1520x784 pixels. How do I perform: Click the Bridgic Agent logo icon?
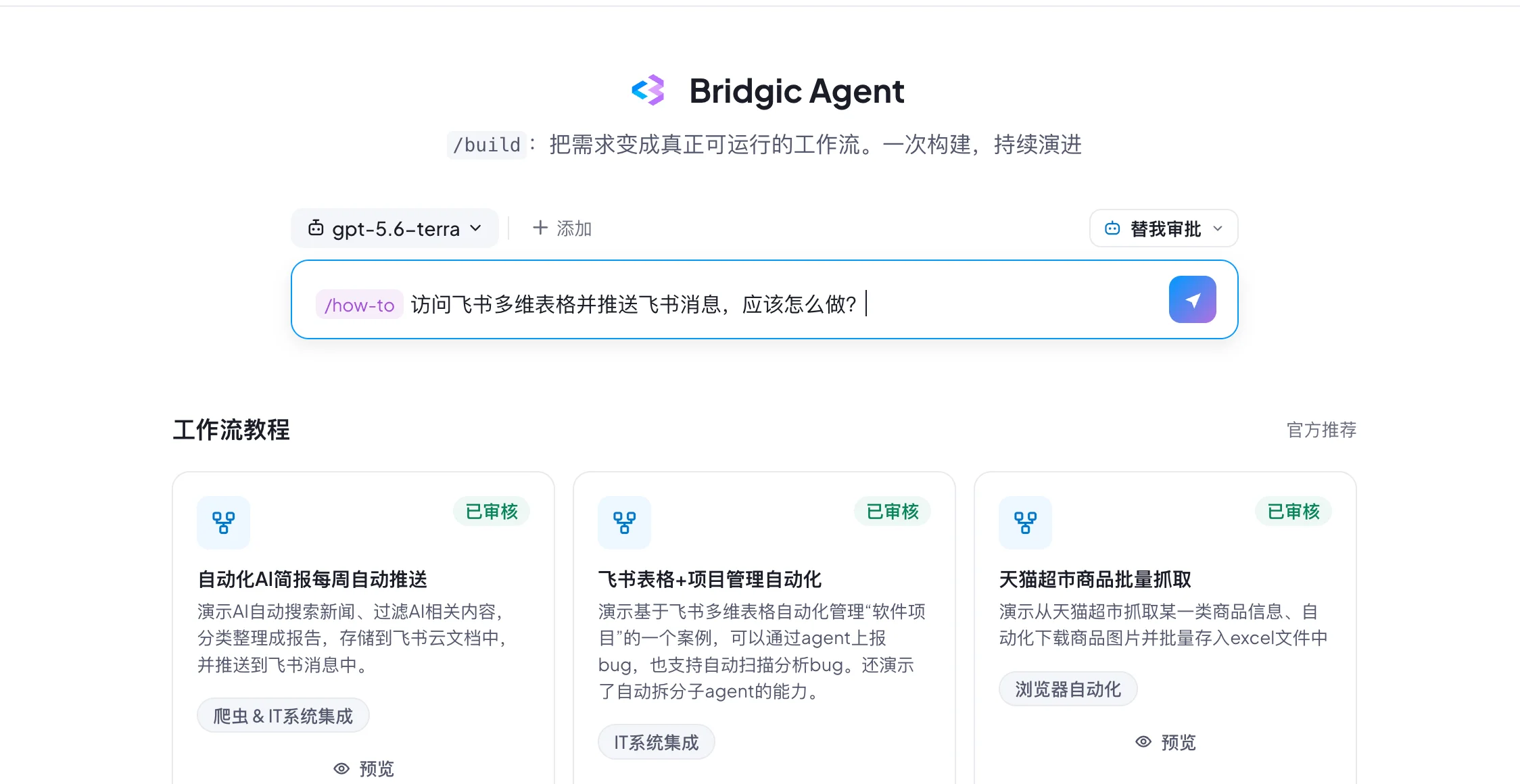(x=648, y=91)
